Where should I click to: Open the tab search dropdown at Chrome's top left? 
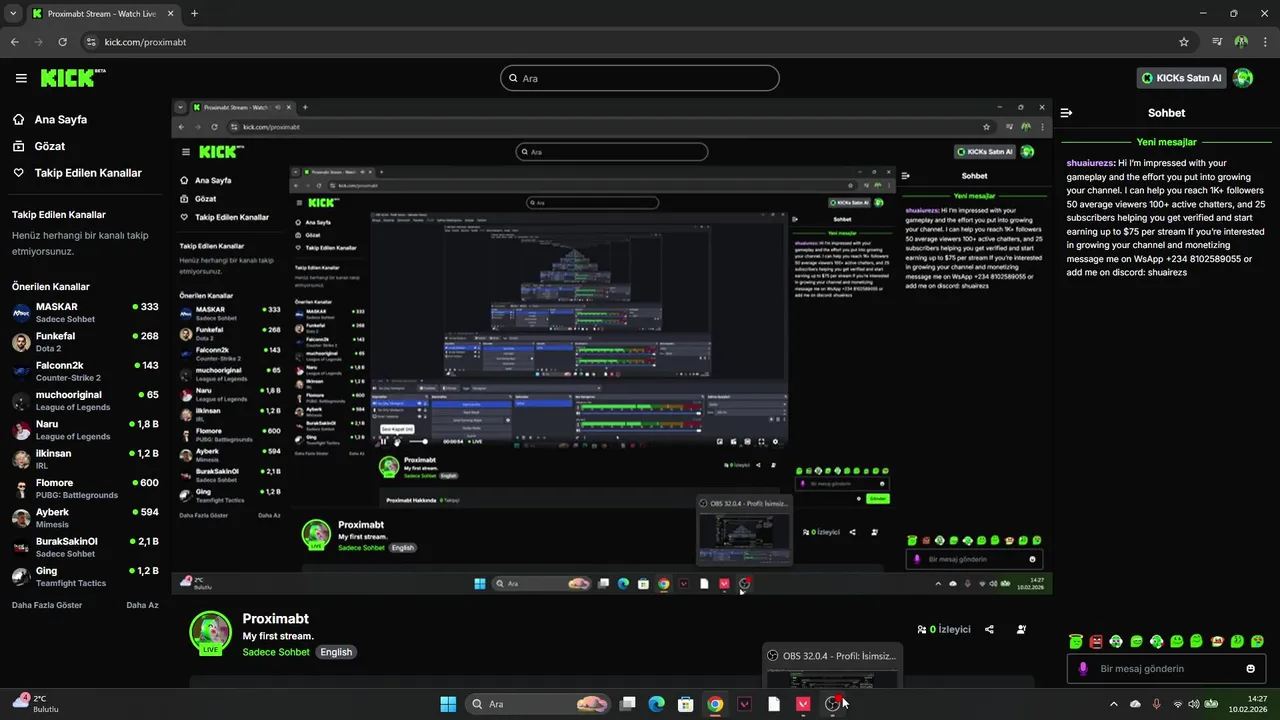(x=12, y=14)
